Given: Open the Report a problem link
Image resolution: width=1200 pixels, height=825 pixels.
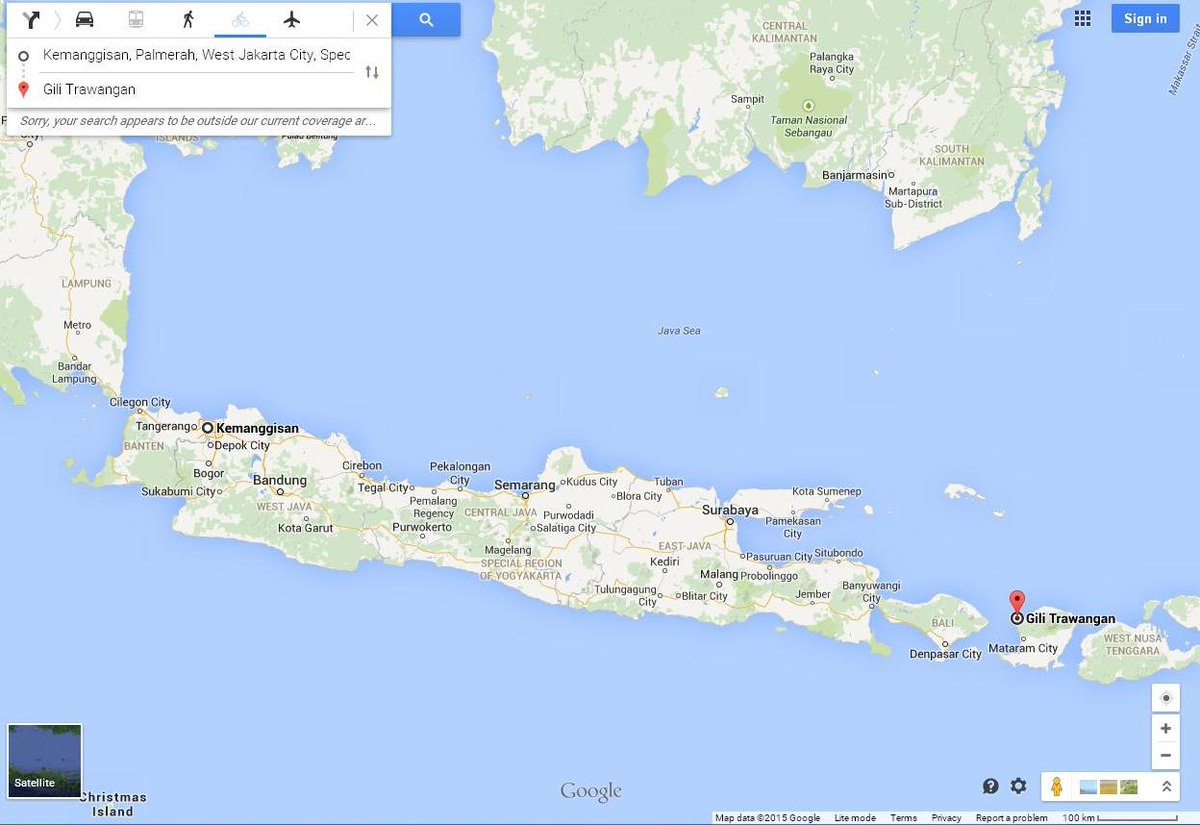Looking at the screenshot, I should pyautogui.click(x=1010, y=817).
